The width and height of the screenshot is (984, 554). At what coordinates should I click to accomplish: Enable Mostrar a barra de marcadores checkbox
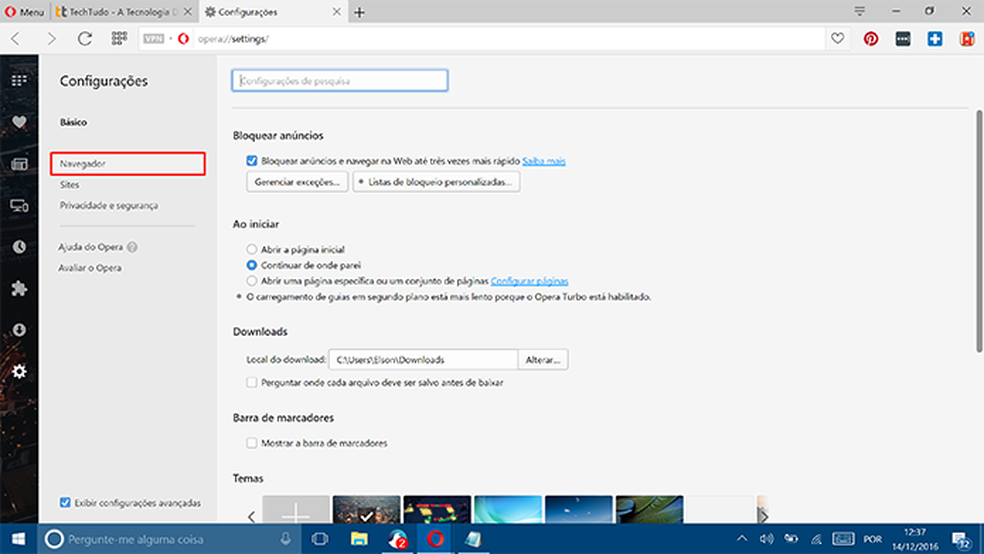(x=252, y=442)
